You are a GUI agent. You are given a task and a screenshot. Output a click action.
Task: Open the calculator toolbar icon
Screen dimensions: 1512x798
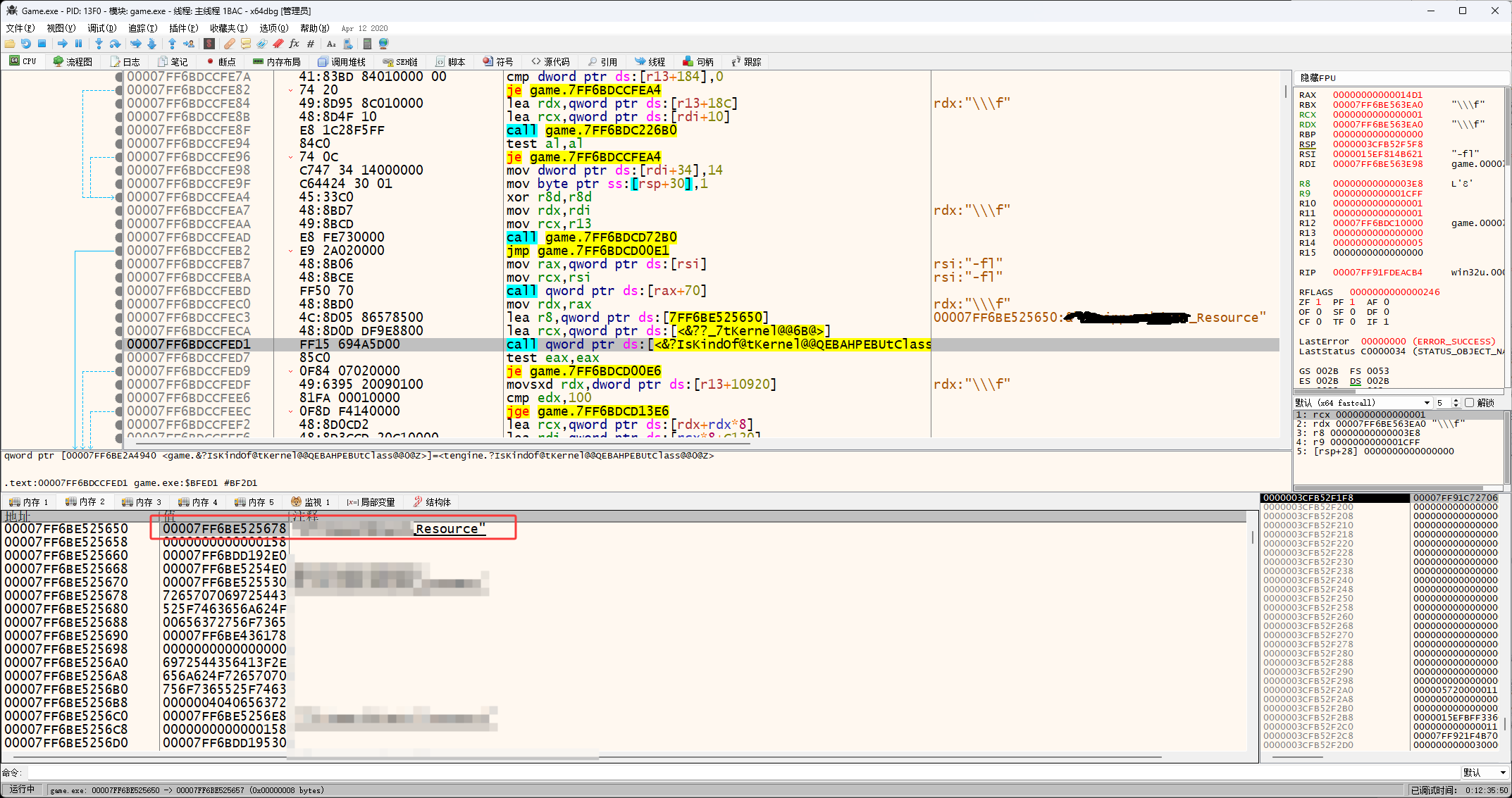pyautogui.click(x=367, y=44)
